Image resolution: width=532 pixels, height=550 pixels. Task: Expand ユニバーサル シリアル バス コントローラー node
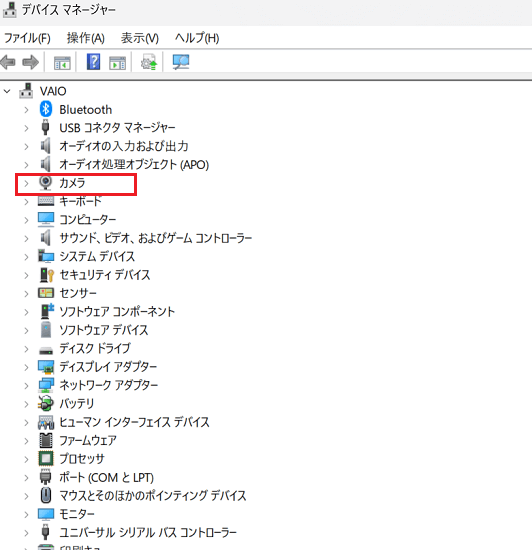26,532
